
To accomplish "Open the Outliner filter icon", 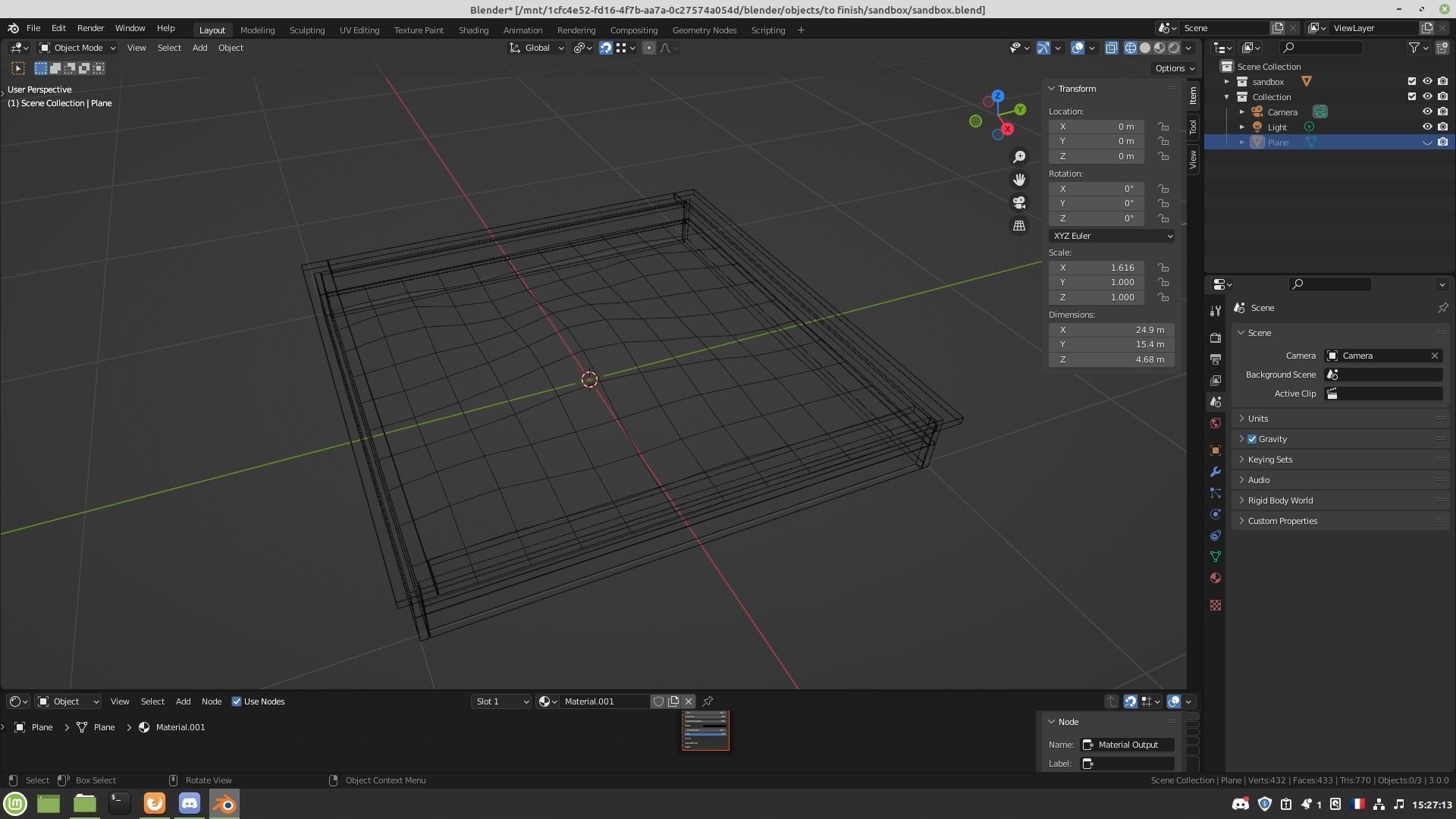I will [1415, 47].
